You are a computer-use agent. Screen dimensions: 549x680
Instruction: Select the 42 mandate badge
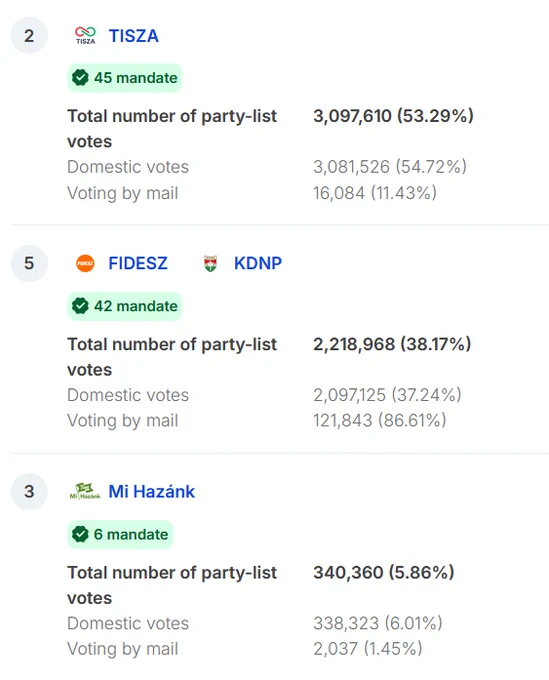(x=124, y=306)
